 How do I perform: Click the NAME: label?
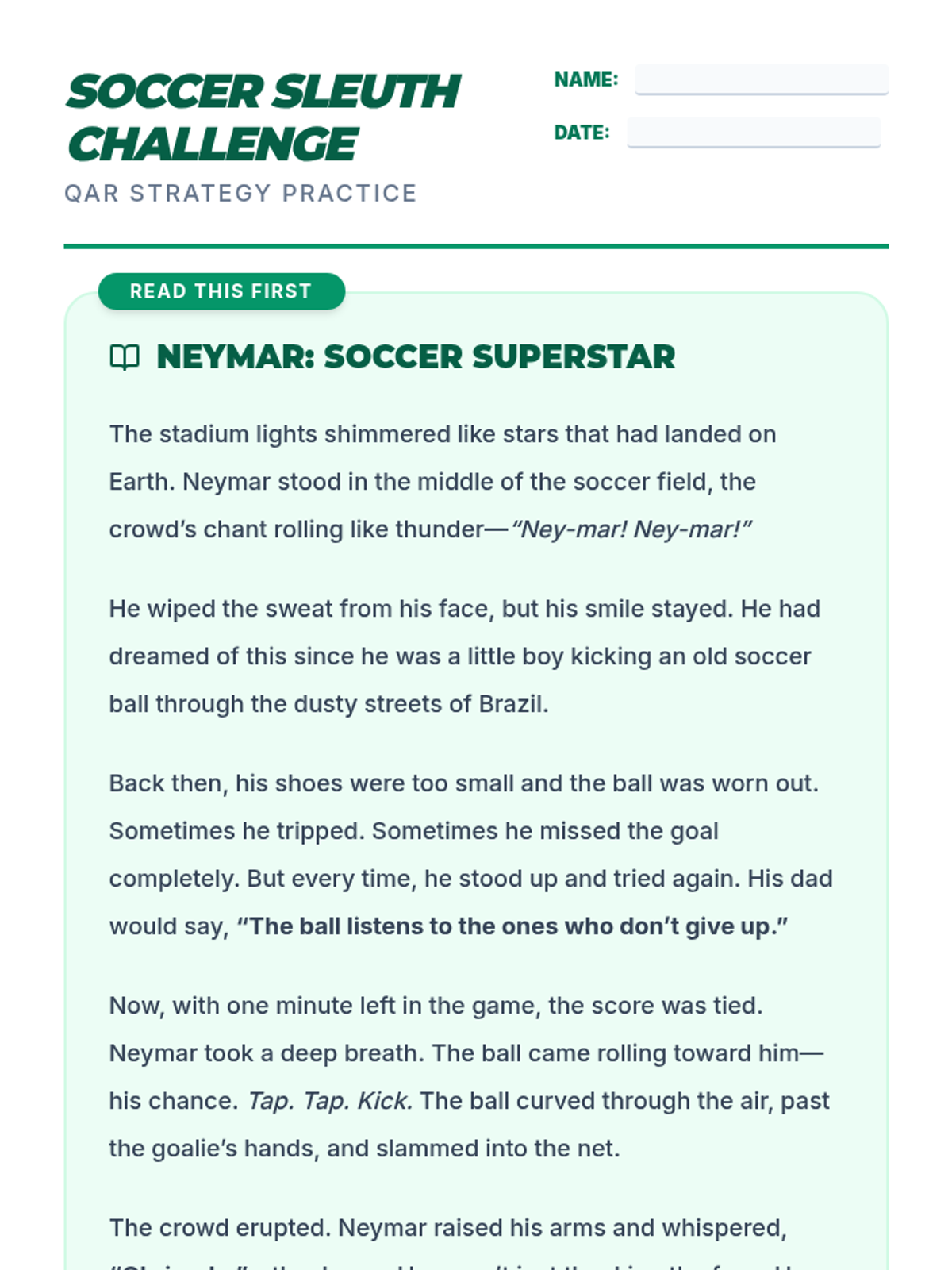tap(585, 79)
